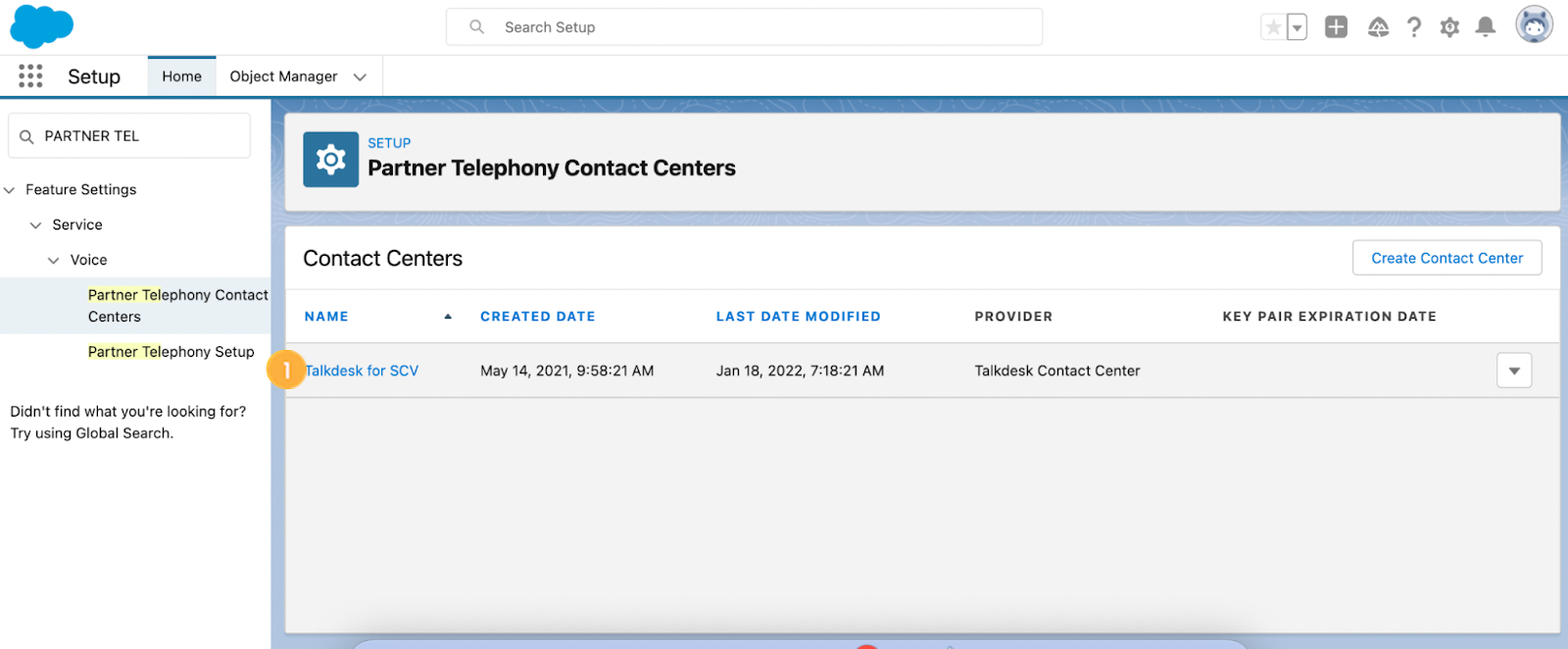Image resolution: width=1568 pixels, height=649 pixels.
Task: Open the Global Actions plus icon
Action: point(1336,27)
